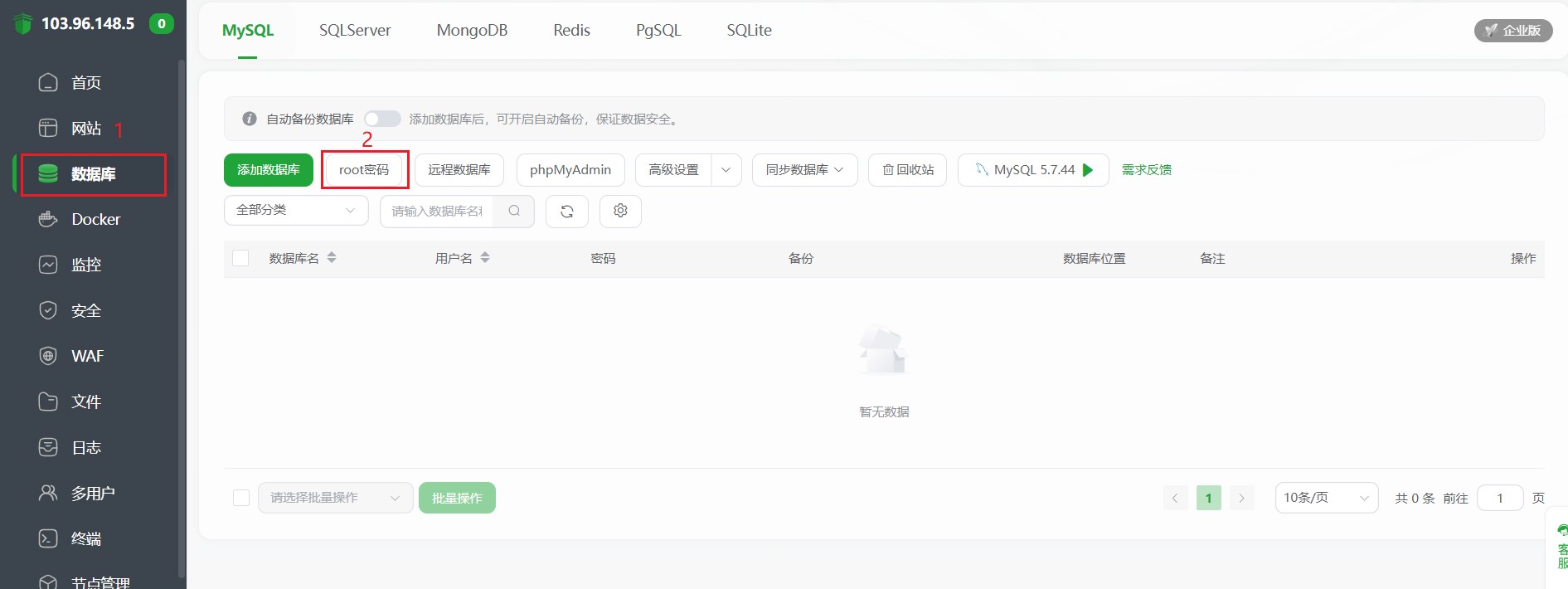The height and width of the screenshot is (589, 1568).
Task: Click the root密码 button
Action: pos(364,170)
